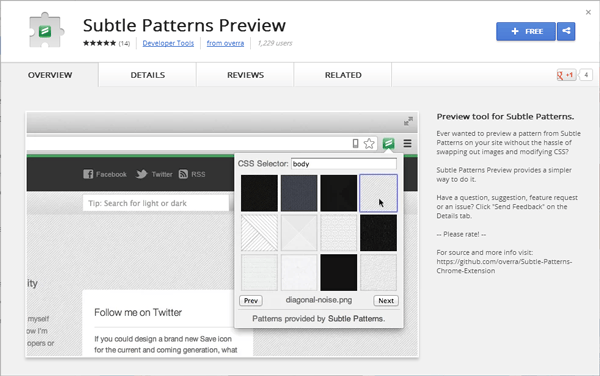The height and width of the screenshot is (376, 600).
Task: Click the five-star rating
Action: [x=99, y=43]
